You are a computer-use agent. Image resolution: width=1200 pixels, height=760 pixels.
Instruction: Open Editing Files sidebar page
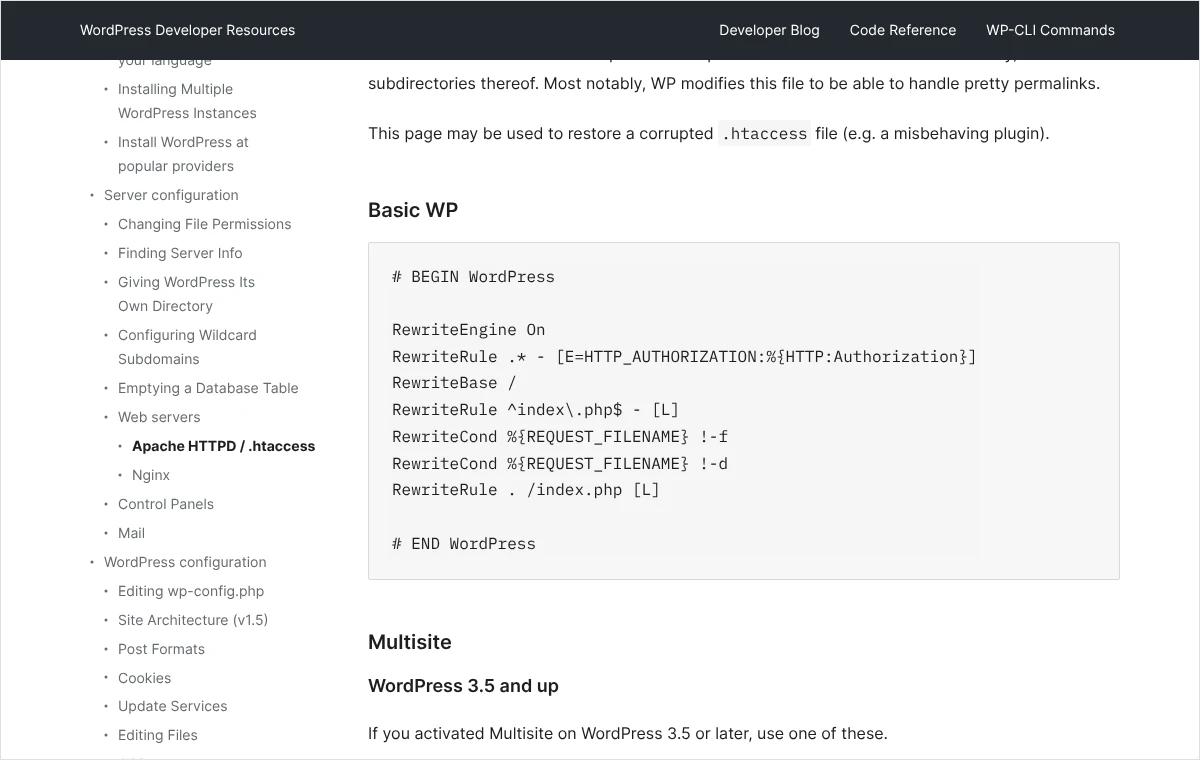click(158, 735)
